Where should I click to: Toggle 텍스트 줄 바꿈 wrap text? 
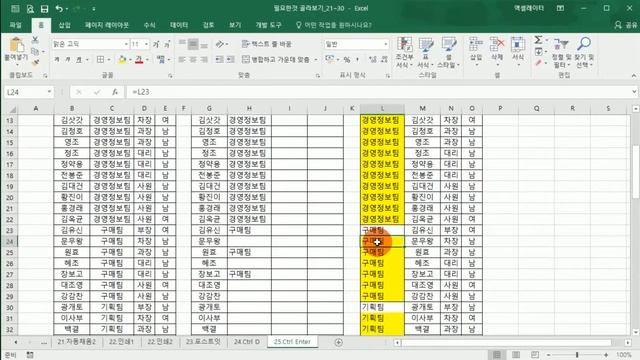[267, 44]
